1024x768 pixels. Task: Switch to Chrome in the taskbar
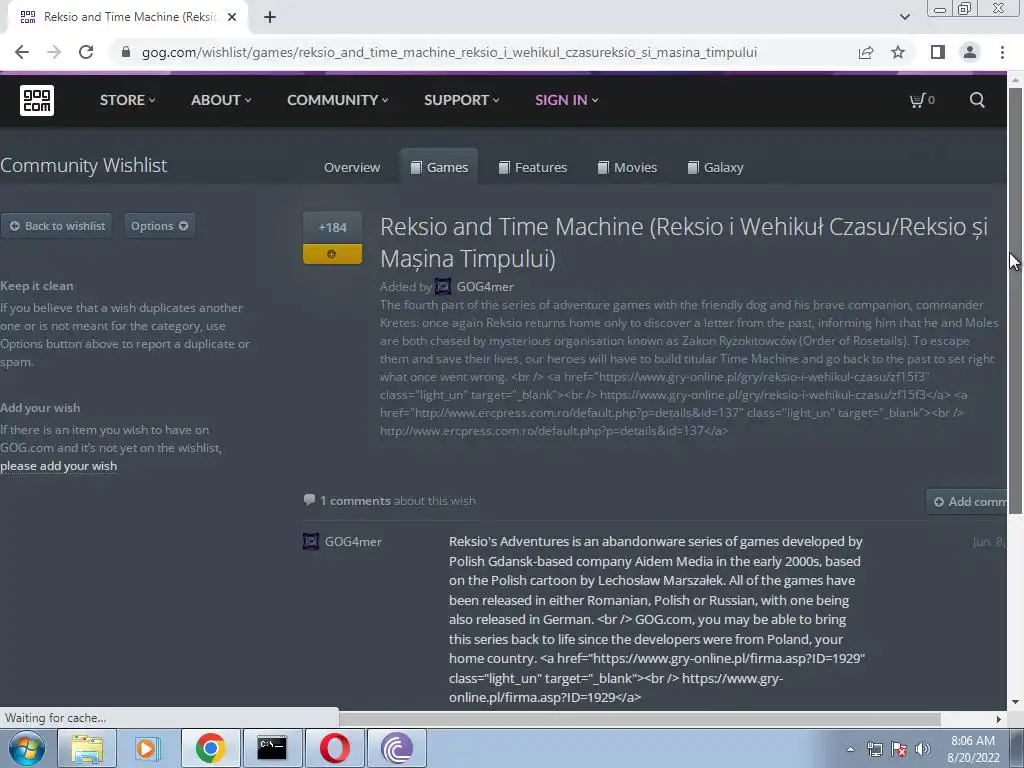pyautogui.click(x=210, y=748)
